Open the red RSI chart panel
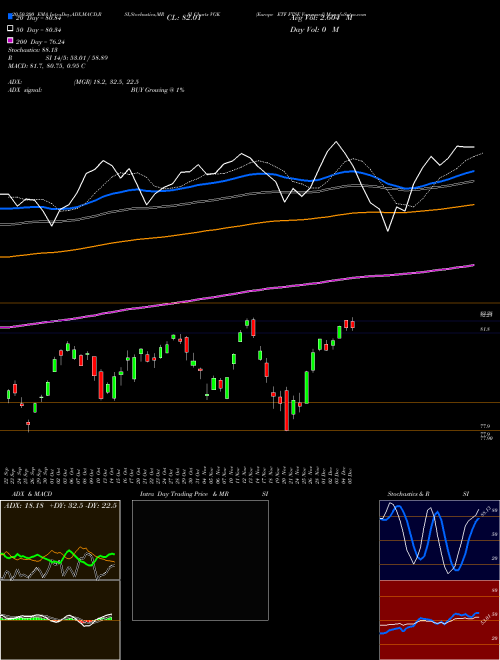This screenshot has height=660, width=500. (x=439, y=620)
